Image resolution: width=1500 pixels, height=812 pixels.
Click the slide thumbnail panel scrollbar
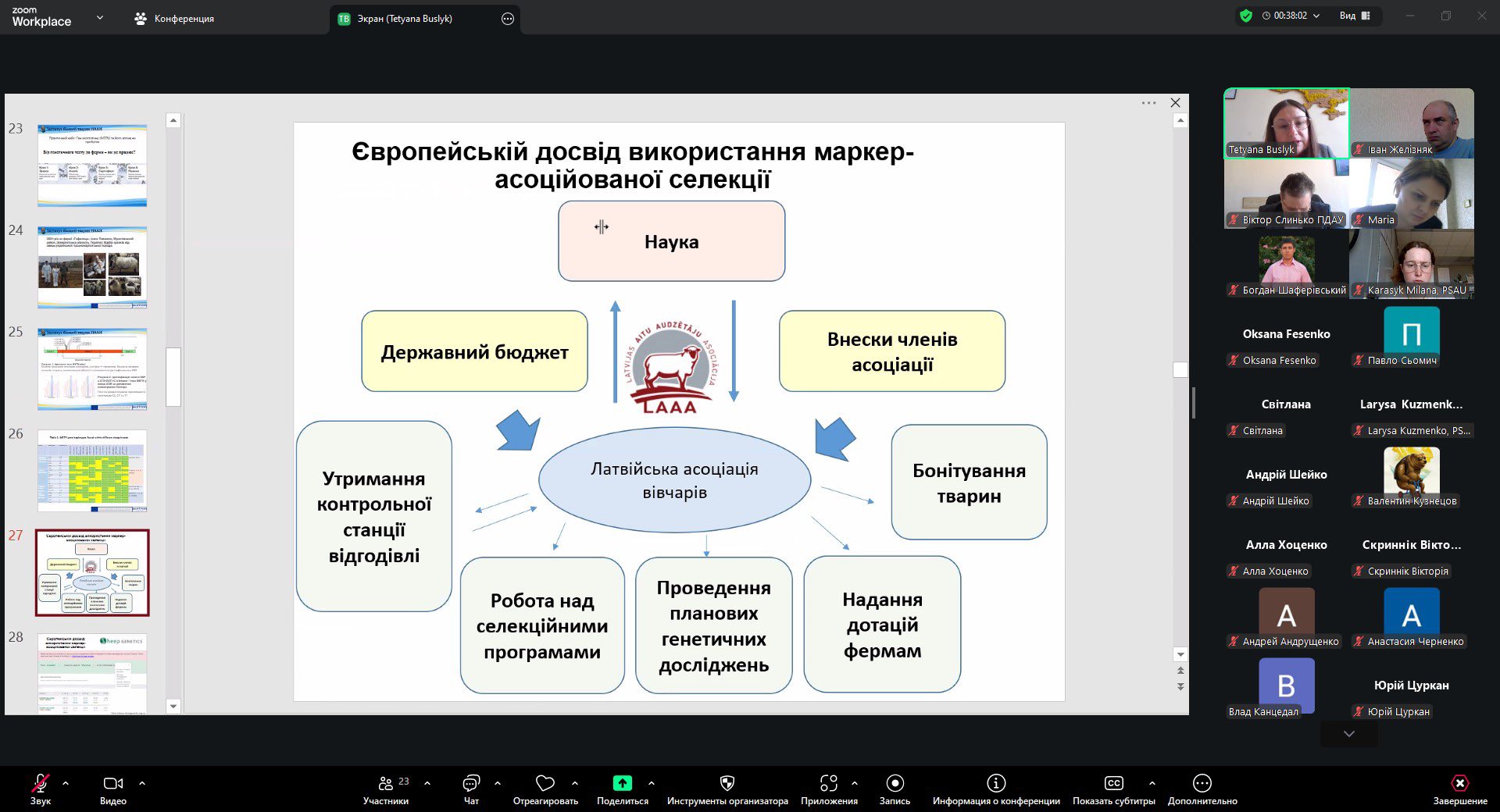click(173, 376)
